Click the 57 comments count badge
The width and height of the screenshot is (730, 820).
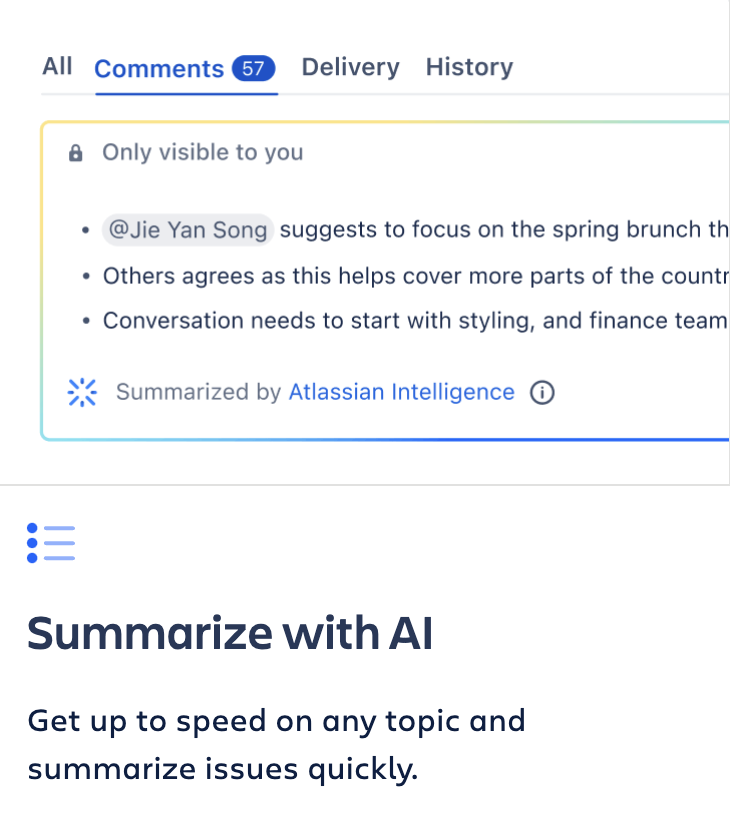click(x=253, y=69)
